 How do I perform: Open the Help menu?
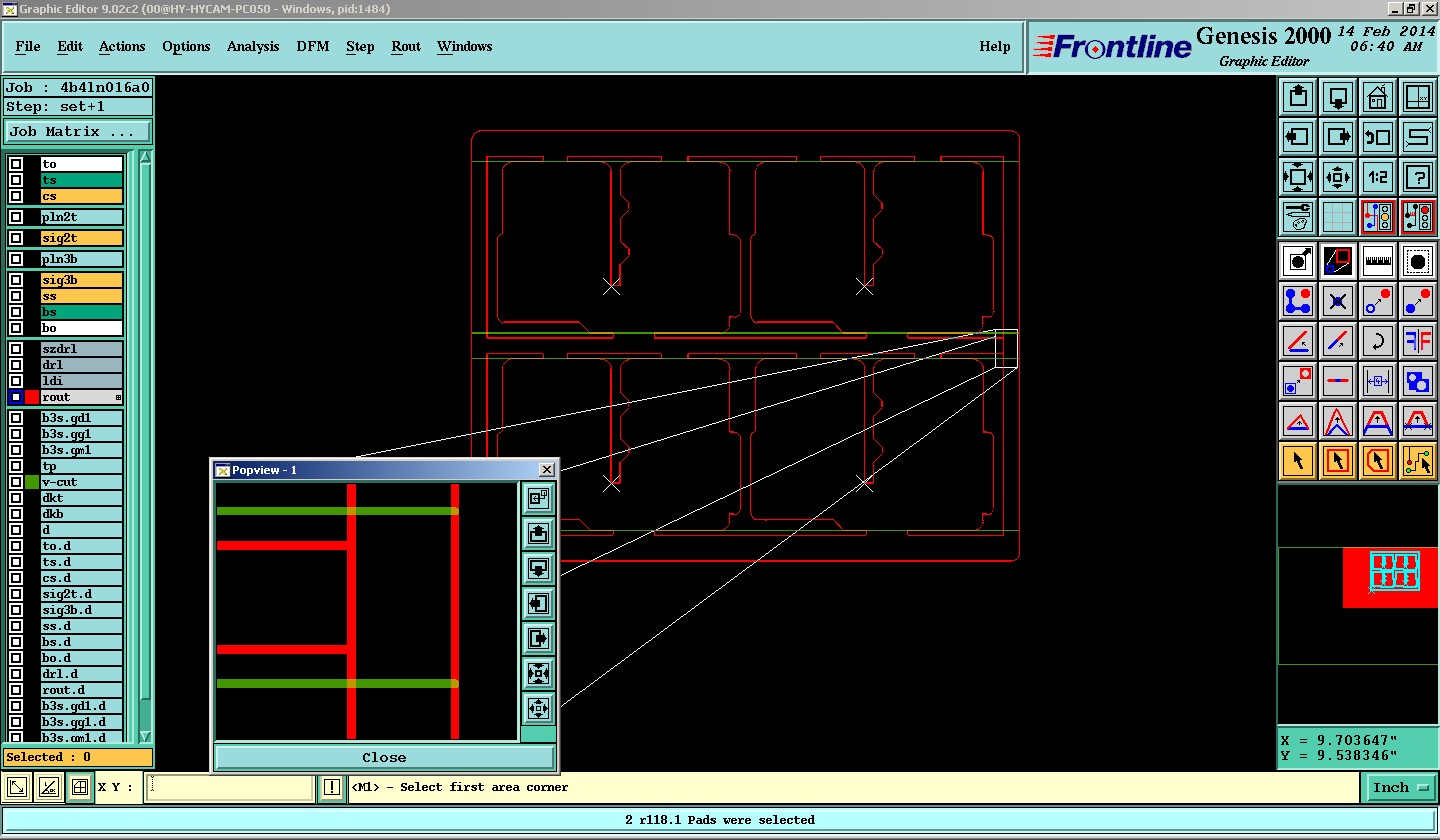[994, 46]
